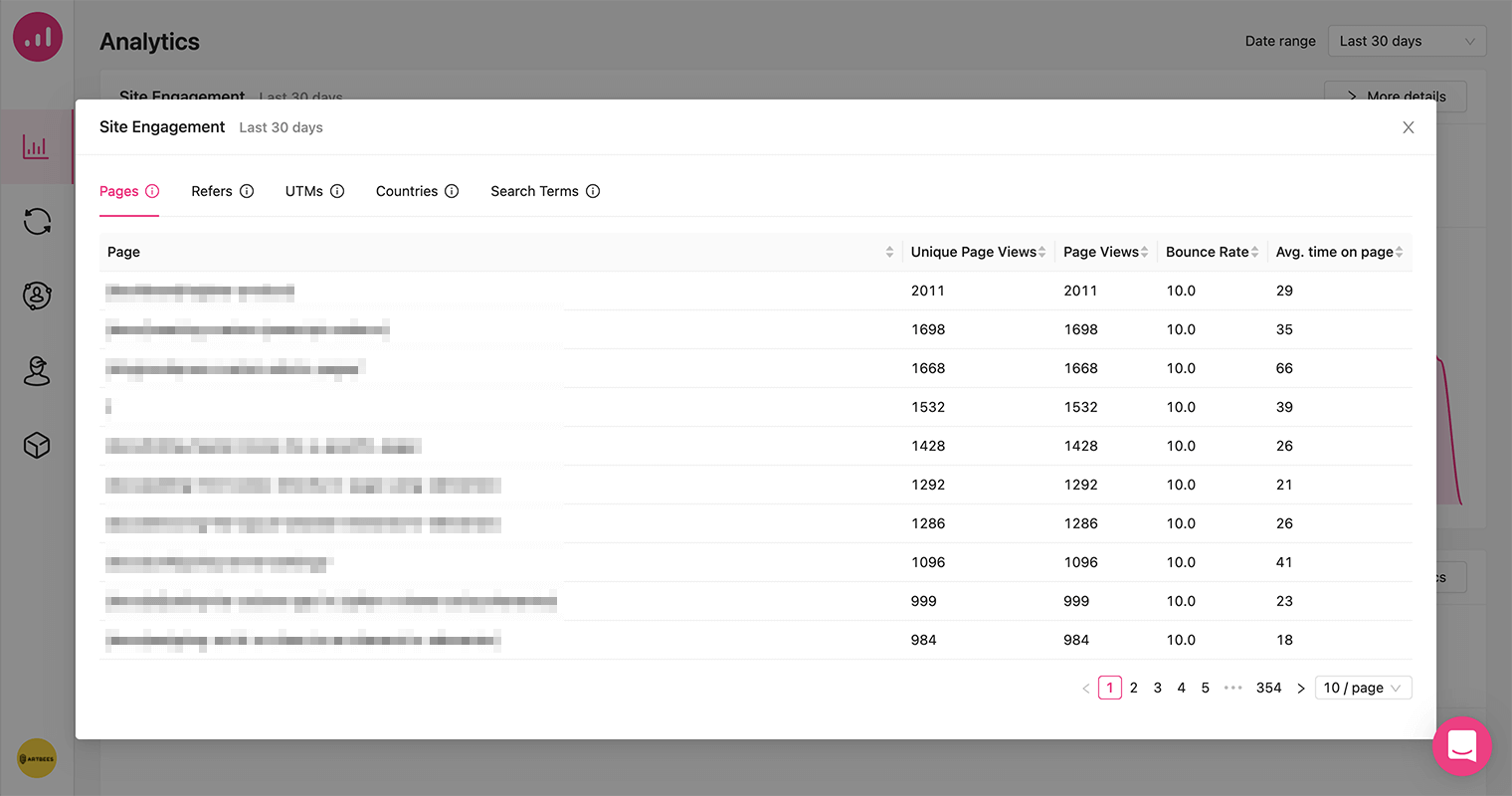The height and width of the screenshot is (796, 1512).
Task: Click the Analytics page heading
Action: [149, 41]
